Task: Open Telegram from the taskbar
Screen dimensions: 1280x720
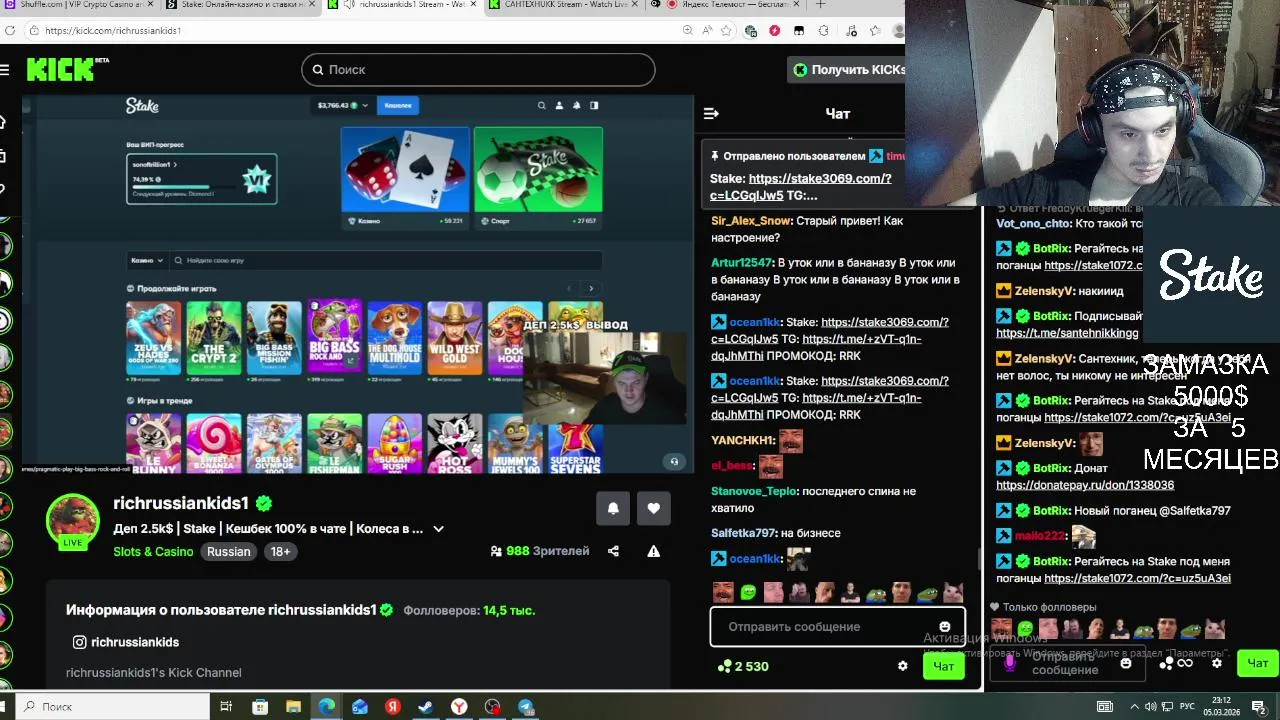Action: [x=526, y=707]
